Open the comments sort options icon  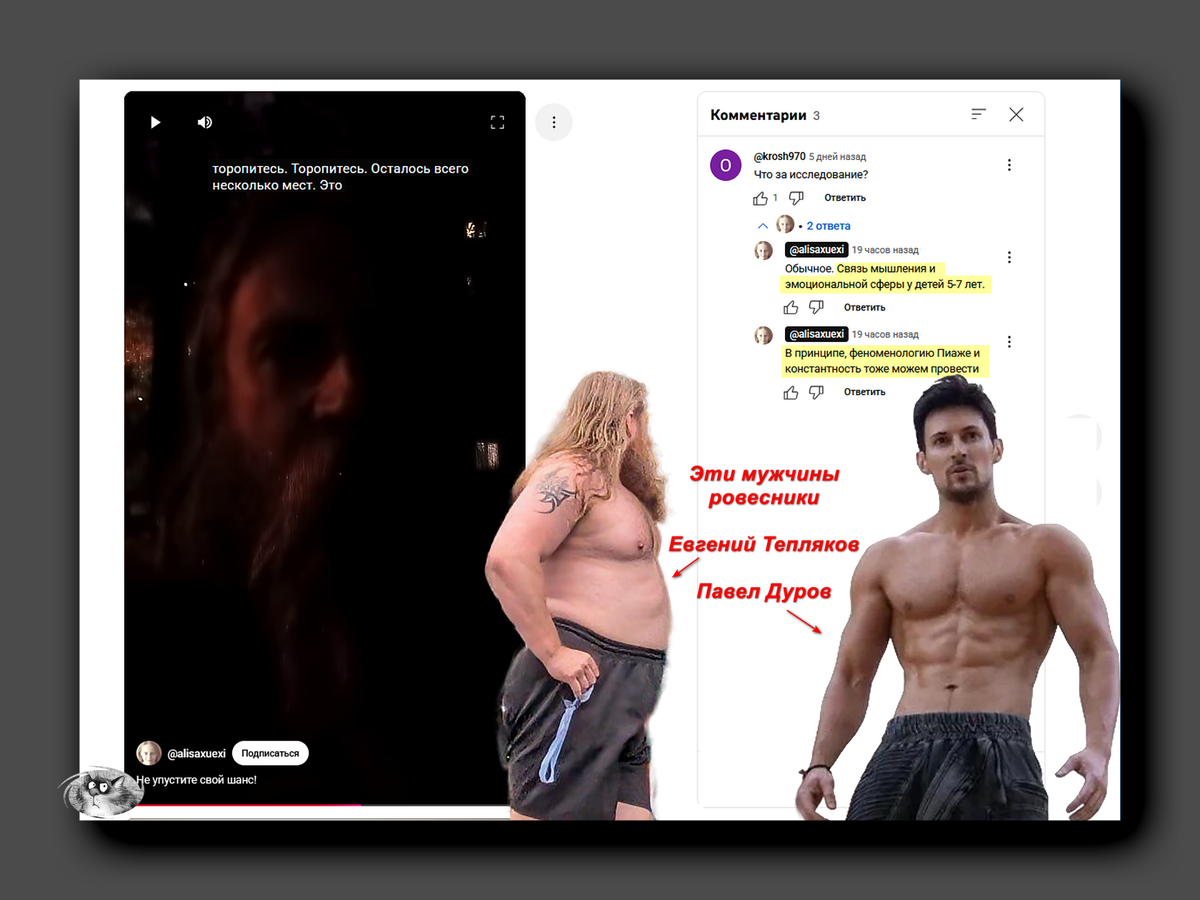(979, 115)
